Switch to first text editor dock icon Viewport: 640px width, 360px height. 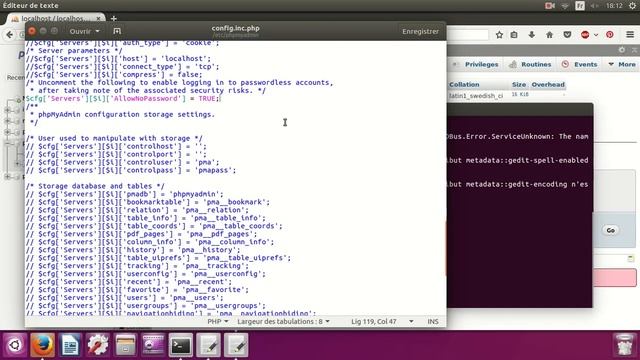(209, 345)
